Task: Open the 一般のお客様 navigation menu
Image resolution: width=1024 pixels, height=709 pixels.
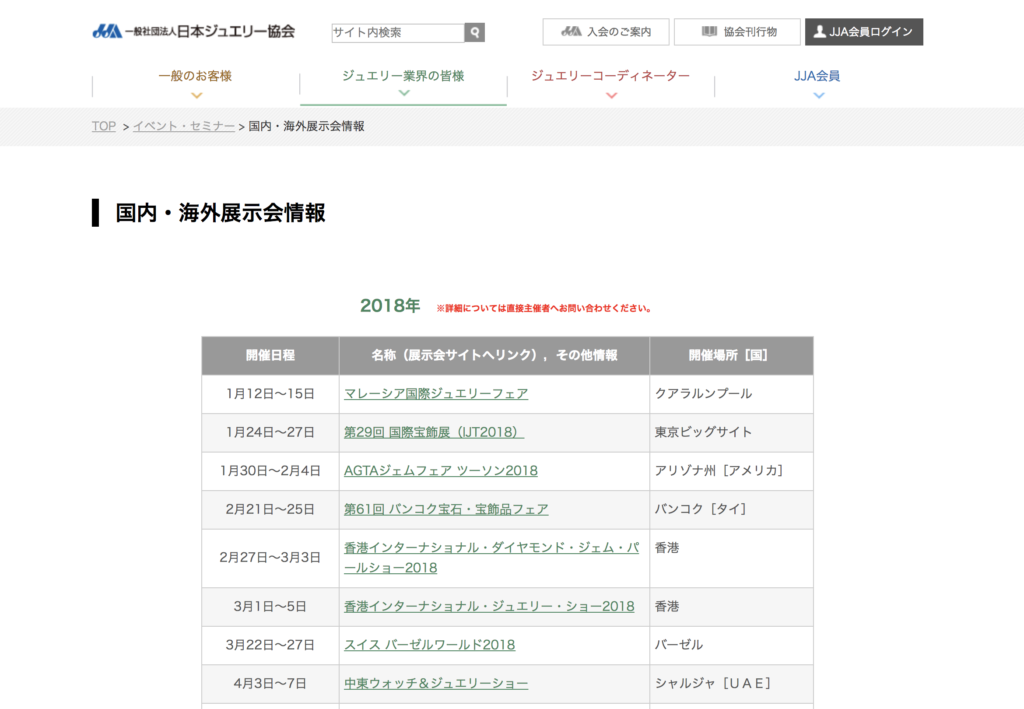Action: click(x=195, y=76)
